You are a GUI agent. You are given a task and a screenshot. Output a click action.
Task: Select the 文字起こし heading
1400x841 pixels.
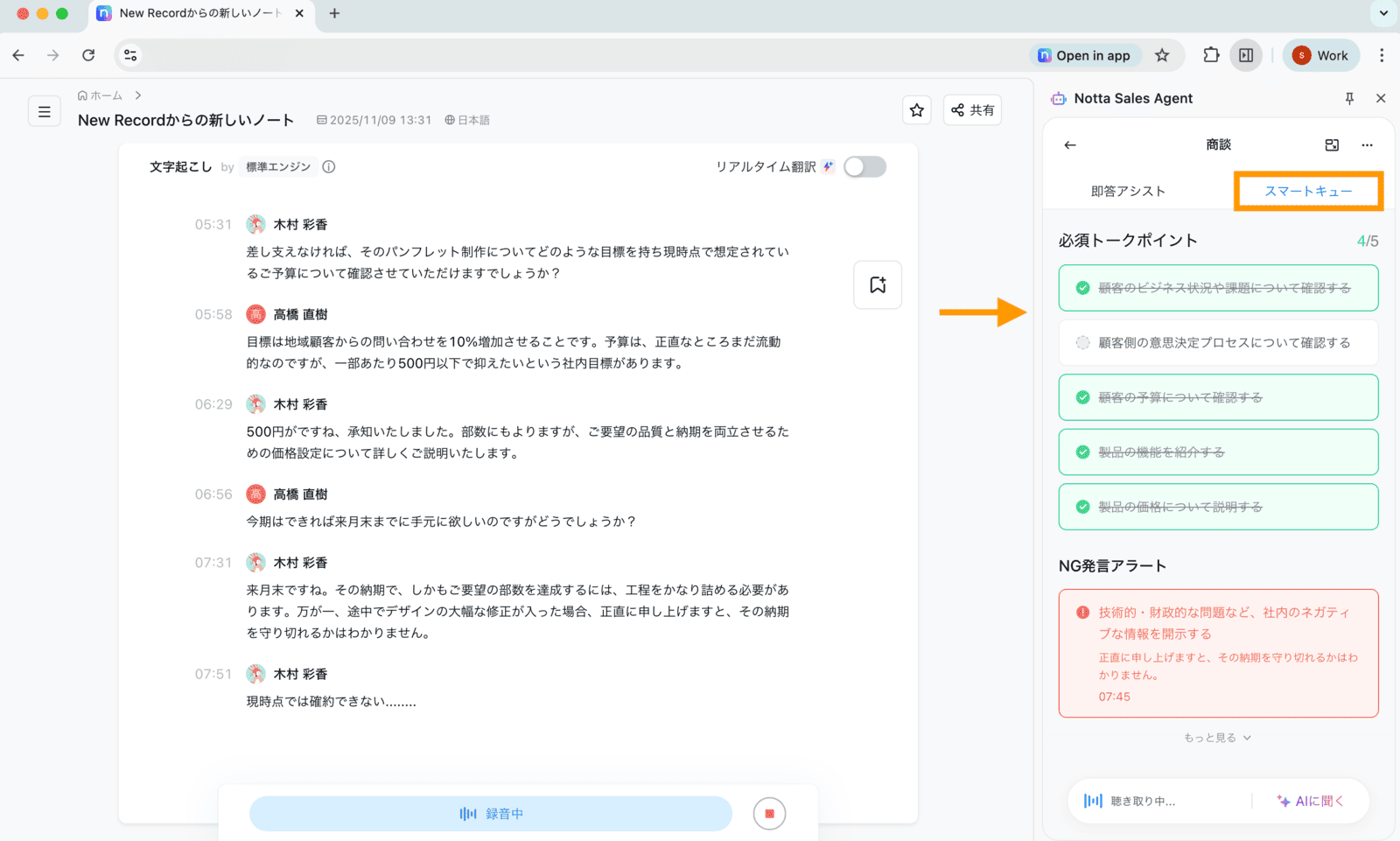[x=180, y=166]
